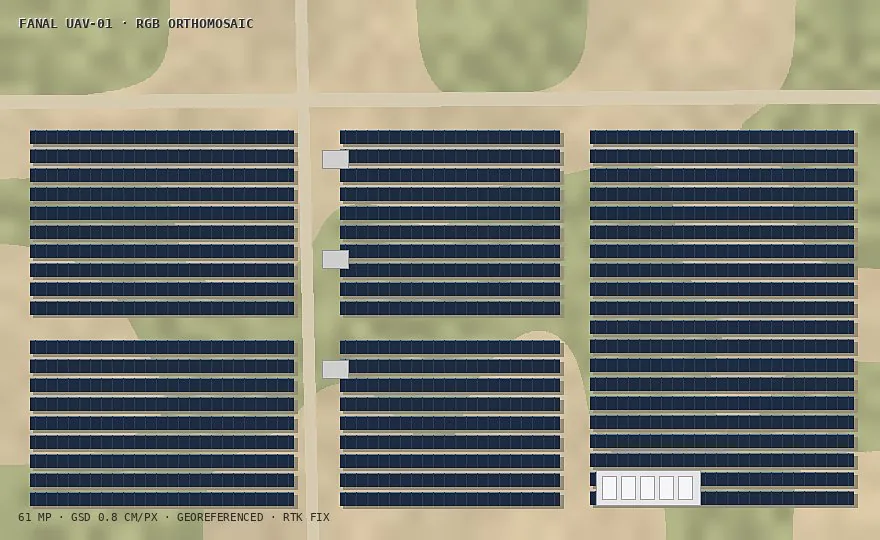Select the lowest grey inverter box
The width and height of the screenshot is (880, 540).
(x=336, y=369)
